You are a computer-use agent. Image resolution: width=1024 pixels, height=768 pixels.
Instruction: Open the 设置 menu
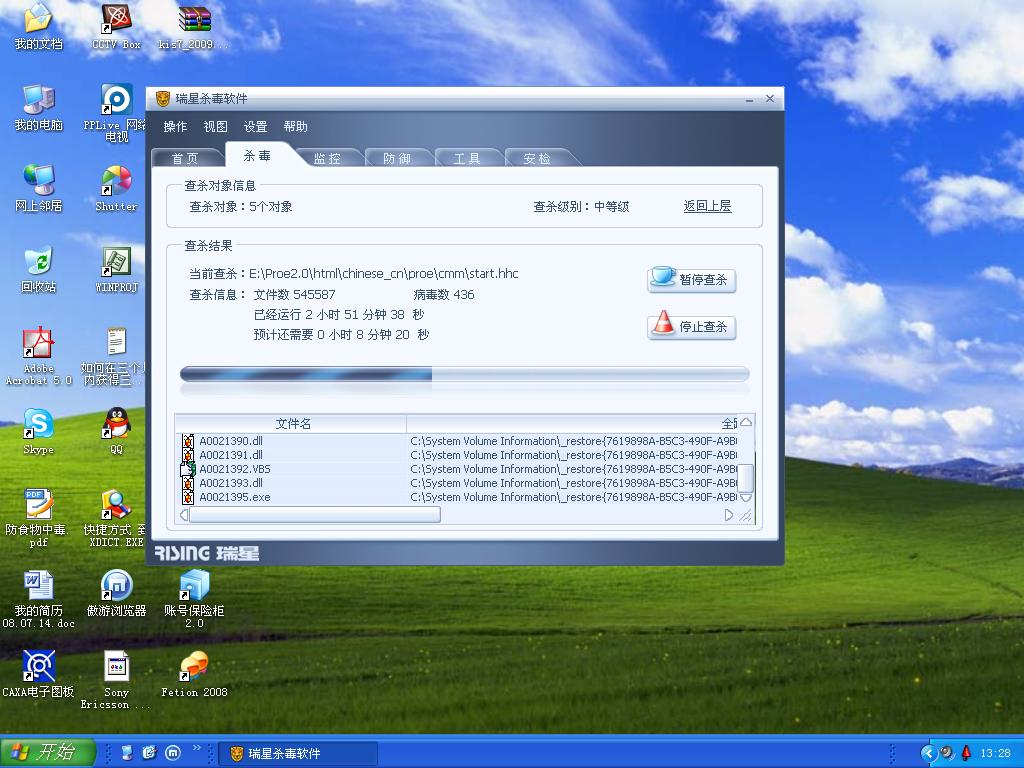coord(255,127)
